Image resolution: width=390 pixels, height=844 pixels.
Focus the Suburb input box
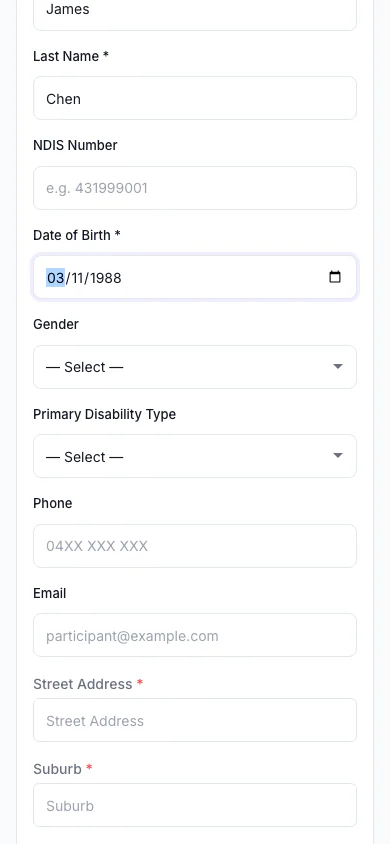click(195, 805)
